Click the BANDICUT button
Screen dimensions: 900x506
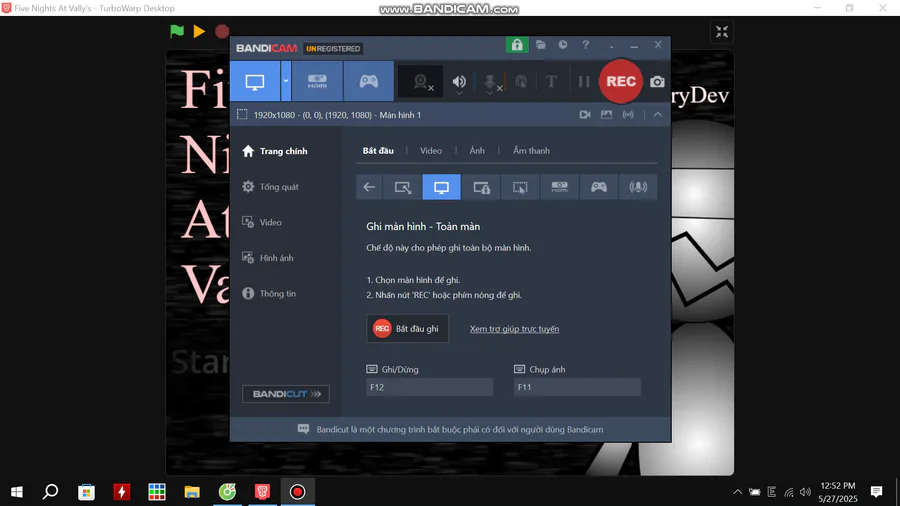tap(285, 394)
